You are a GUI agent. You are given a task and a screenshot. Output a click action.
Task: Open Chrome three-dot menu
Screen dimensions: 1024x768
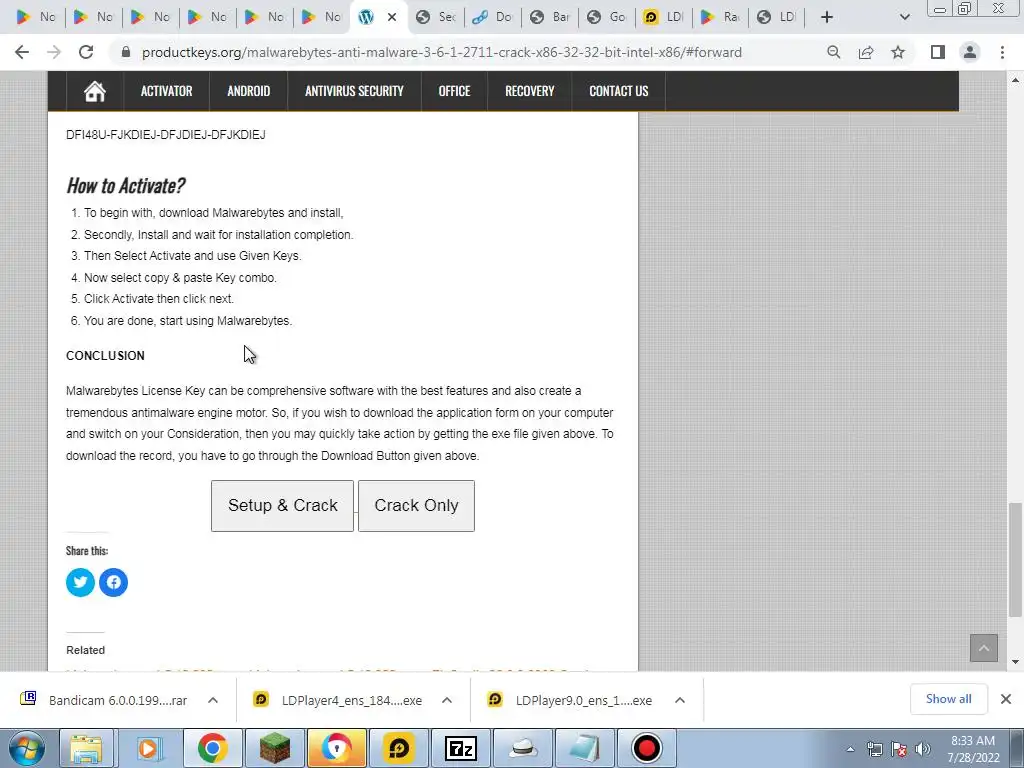pyautogui.click(x=1002, y=52)
